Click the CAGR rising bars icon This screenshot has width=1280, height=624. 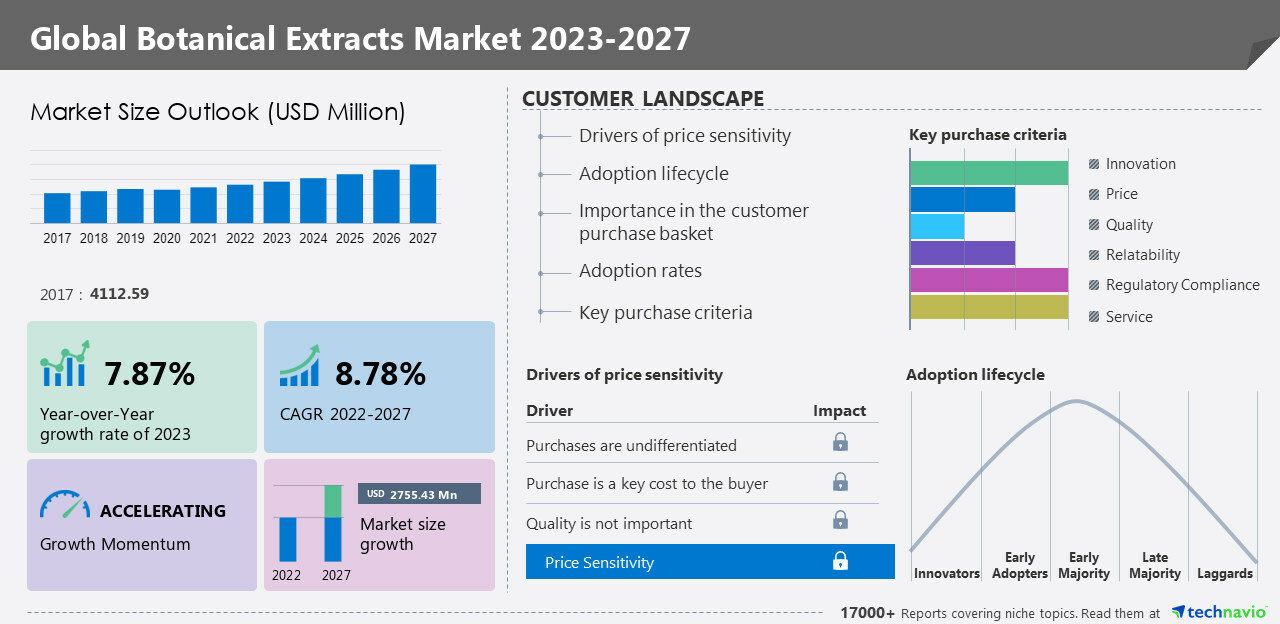(299, 367)
